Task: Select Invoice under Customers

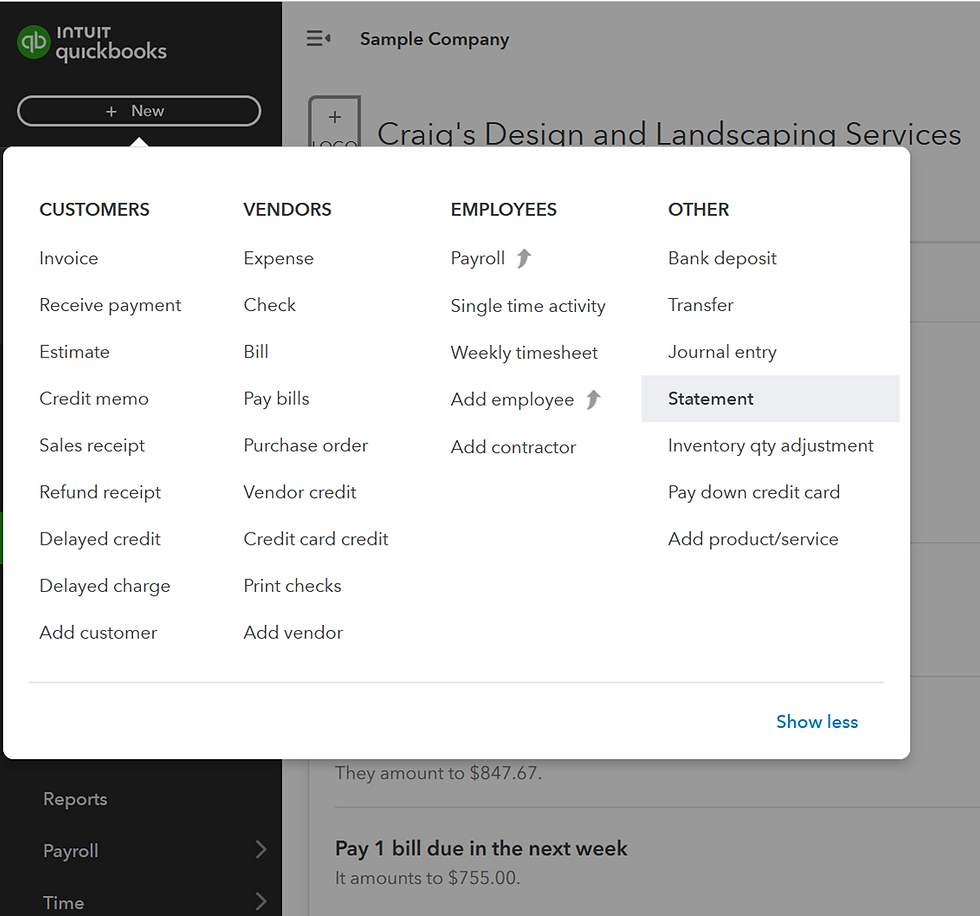Action: click(69, 258)
